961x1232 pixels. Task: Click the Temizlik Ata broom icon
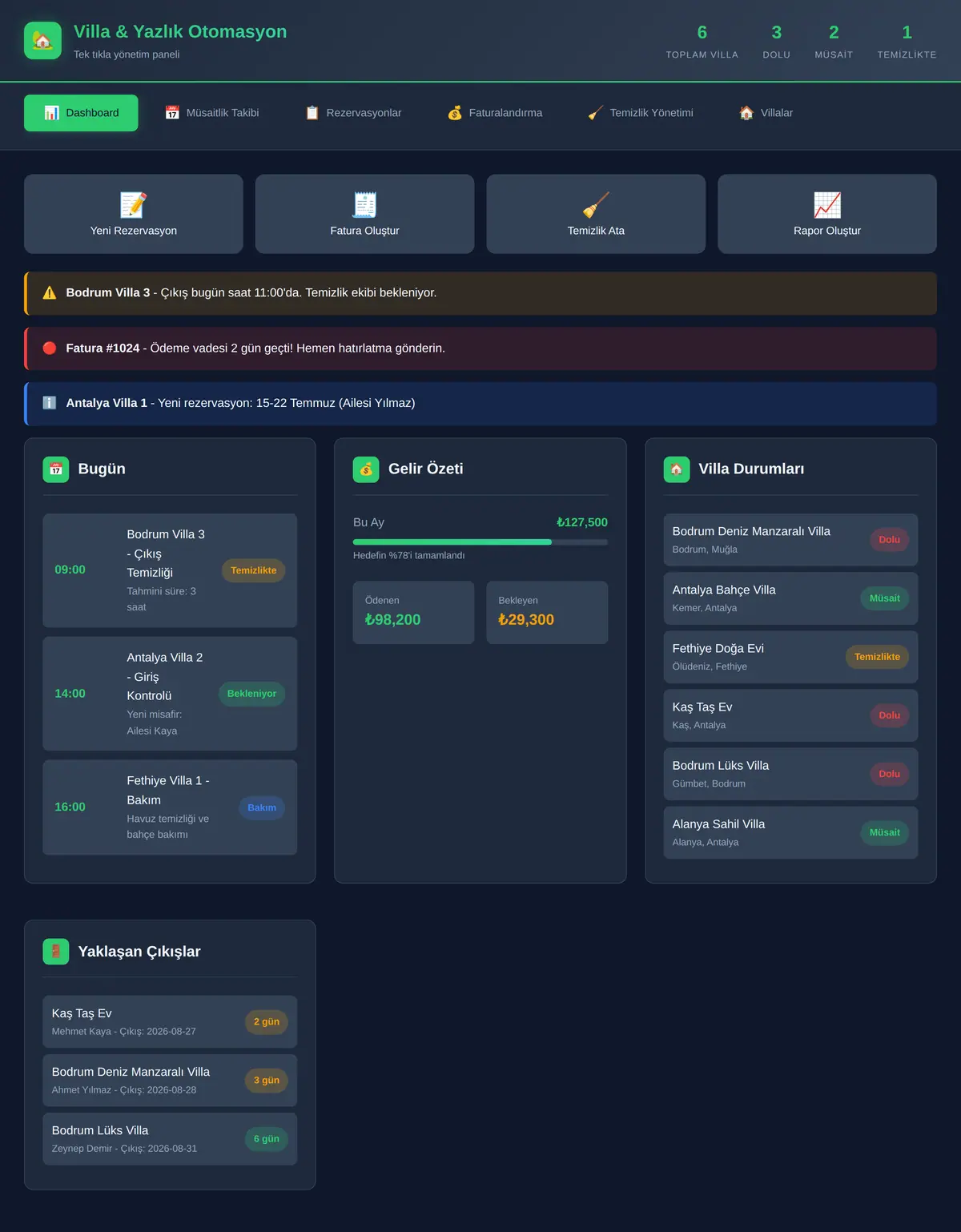pyautogui.click(x=596, y=205)
